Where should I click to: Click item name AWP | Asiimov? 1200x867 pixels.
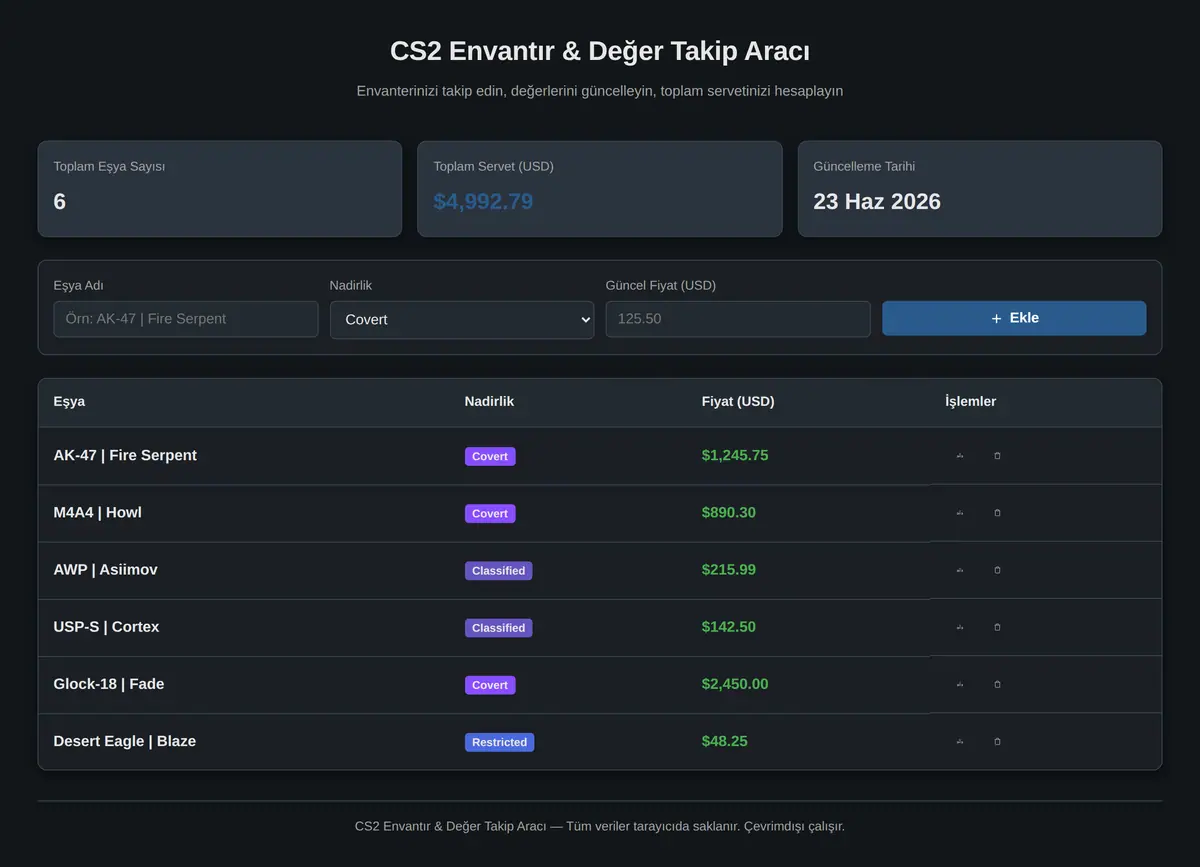click(x=106, y=569)
